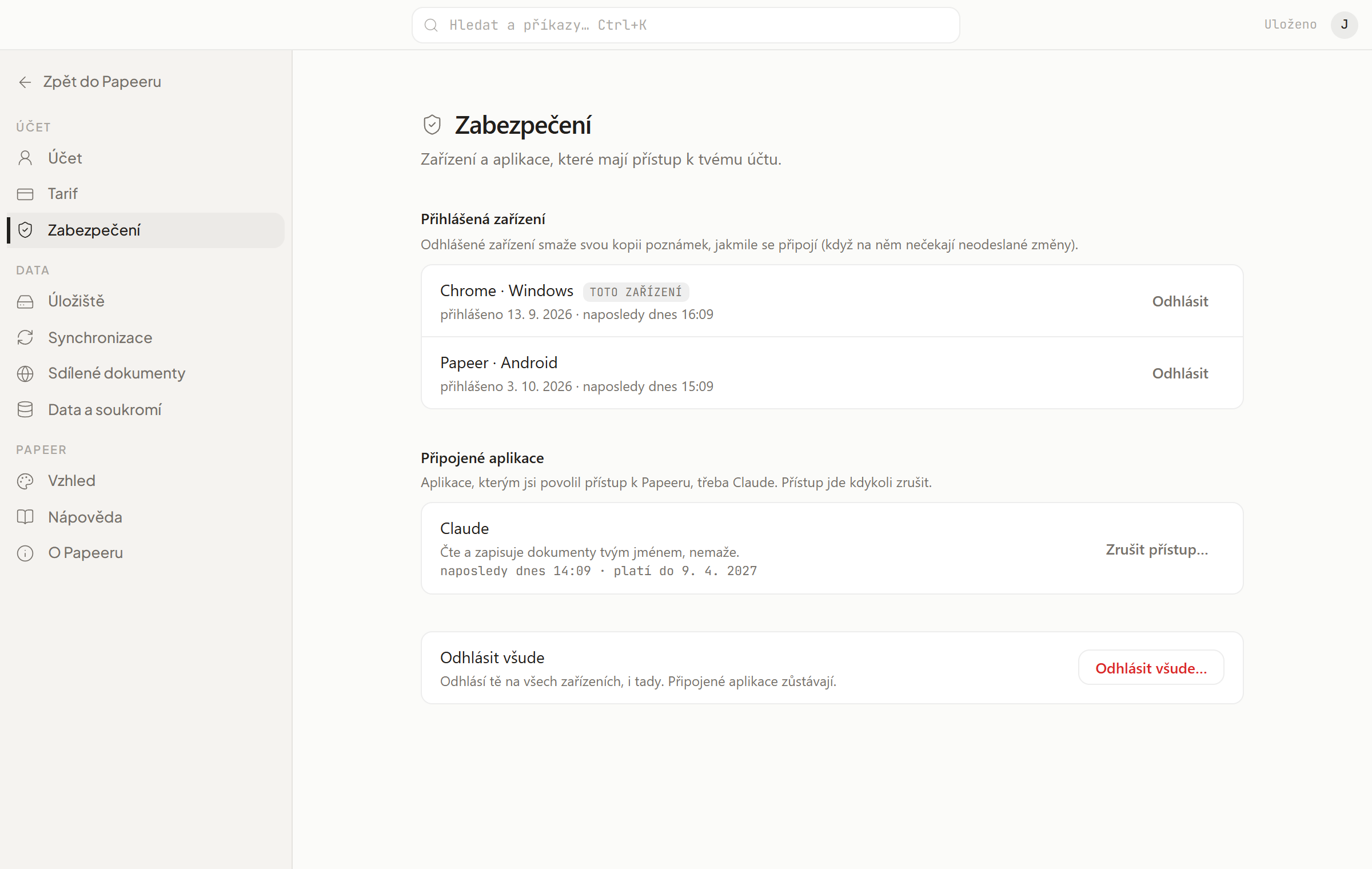This screenshot has height=869, width=1372.
Task: Click the magnifier icon in the search bar
Action: point(431,25)
